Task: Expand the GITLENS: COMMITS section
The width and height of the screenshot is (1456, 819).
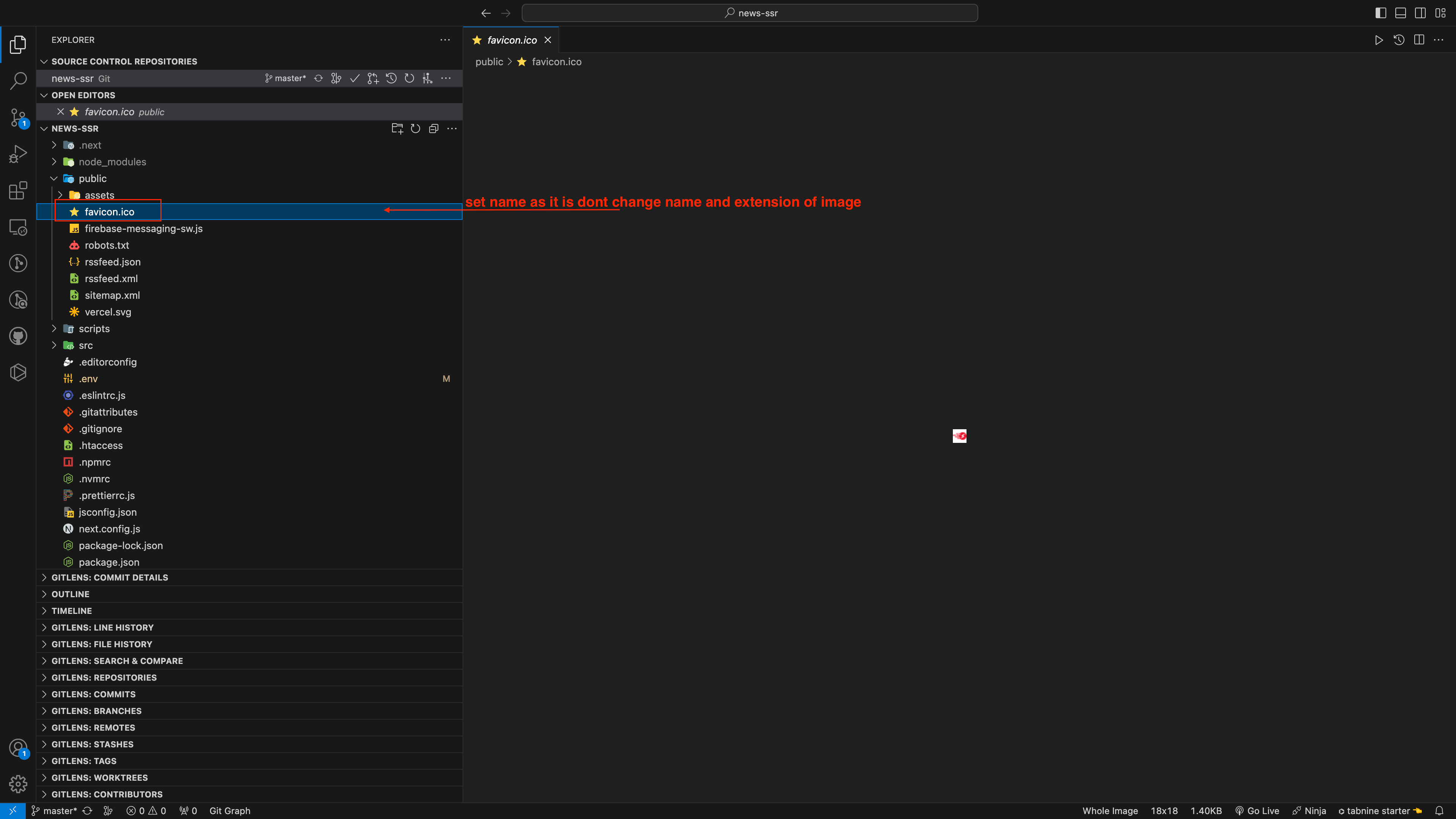Action: pos(93,694)
